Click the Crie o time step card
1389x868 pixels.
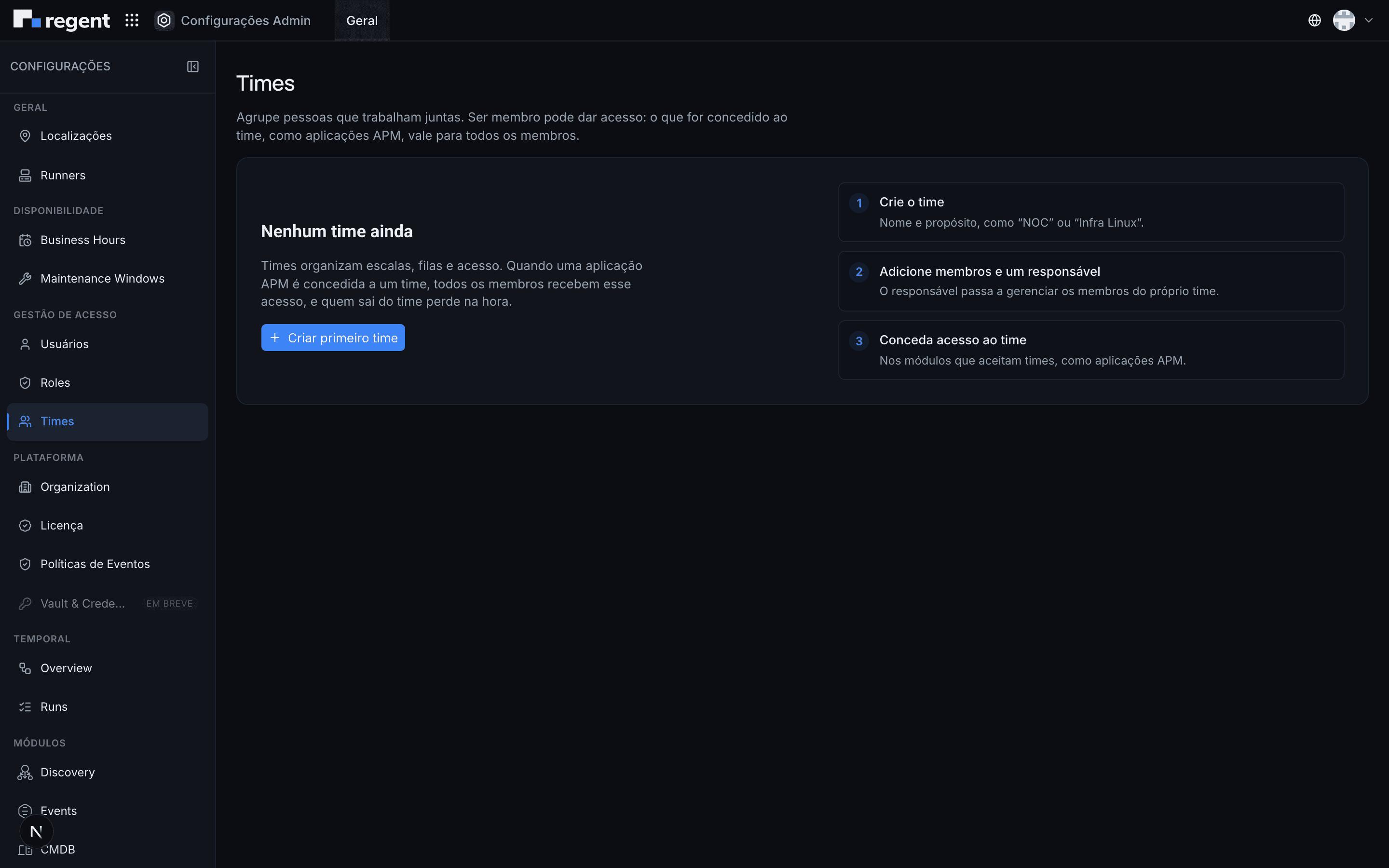1091,212
